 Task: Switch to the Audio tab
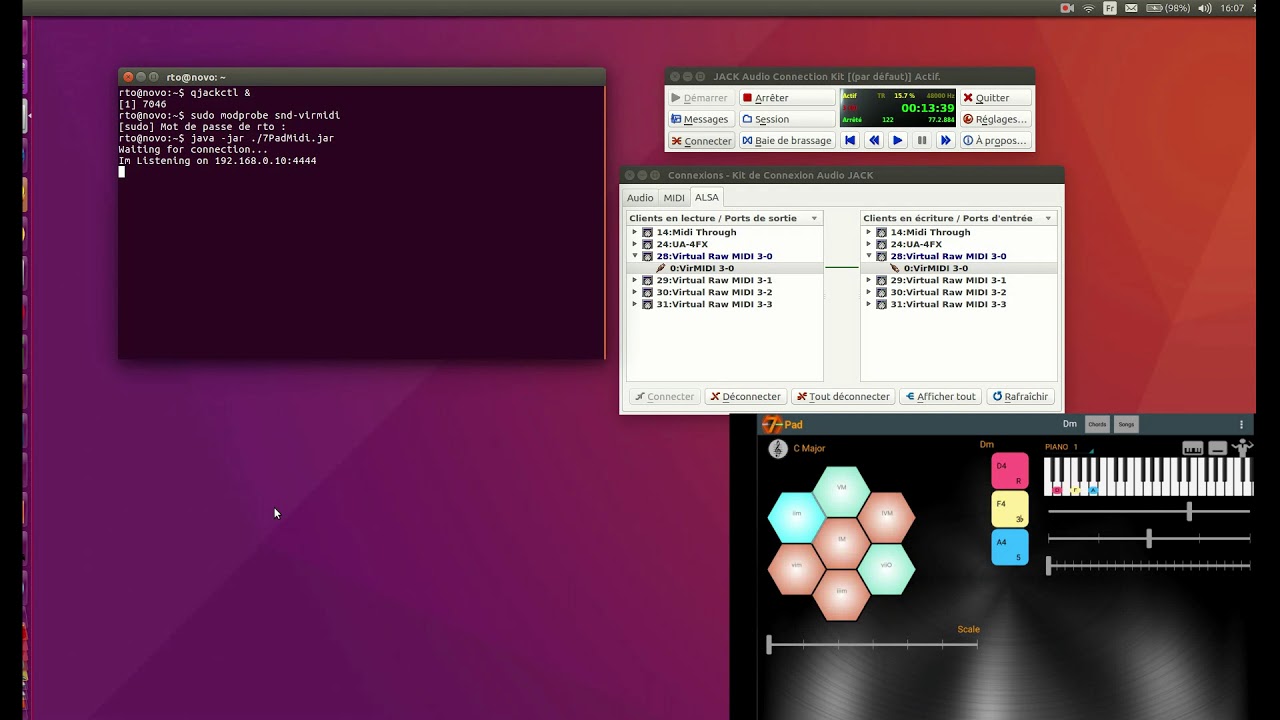coord(640,198)
